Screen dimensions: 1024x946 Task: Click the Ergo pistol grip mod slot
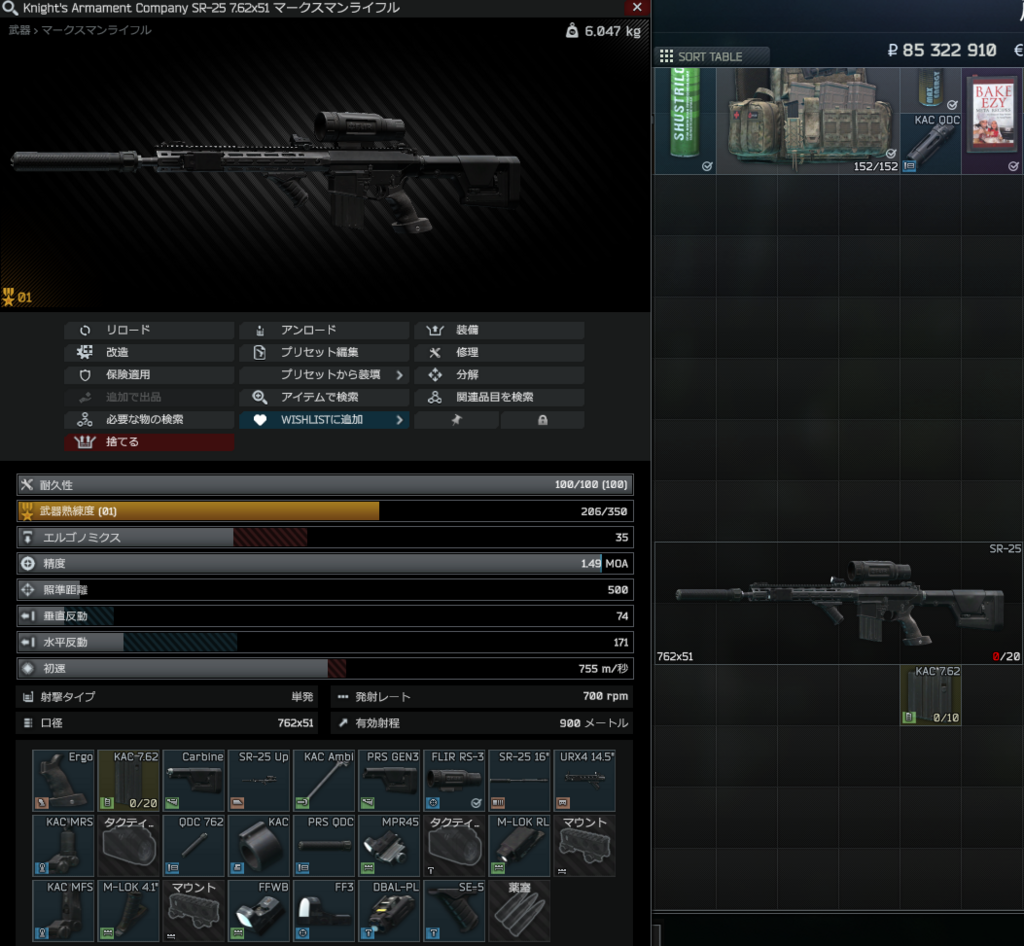pos(64,780)
